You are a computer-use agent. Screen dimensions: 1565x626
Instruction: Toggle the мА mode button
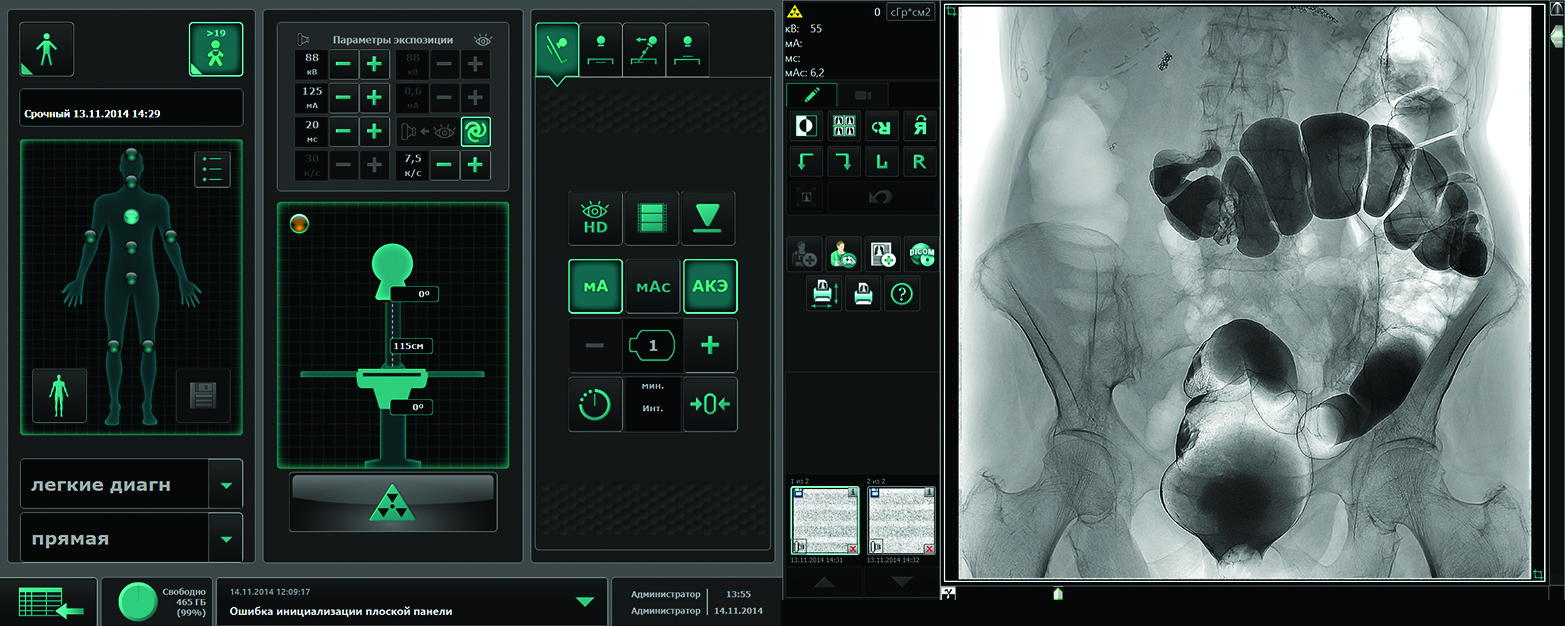pyautogui.click(x=595, y=286)
